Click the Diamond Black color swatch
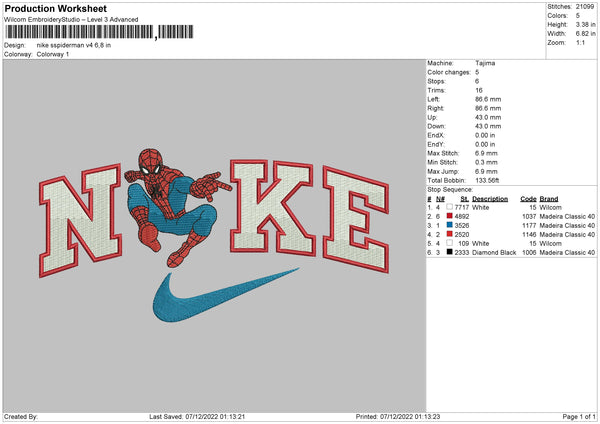Screen dimensions: 600x424 point(450,252)
